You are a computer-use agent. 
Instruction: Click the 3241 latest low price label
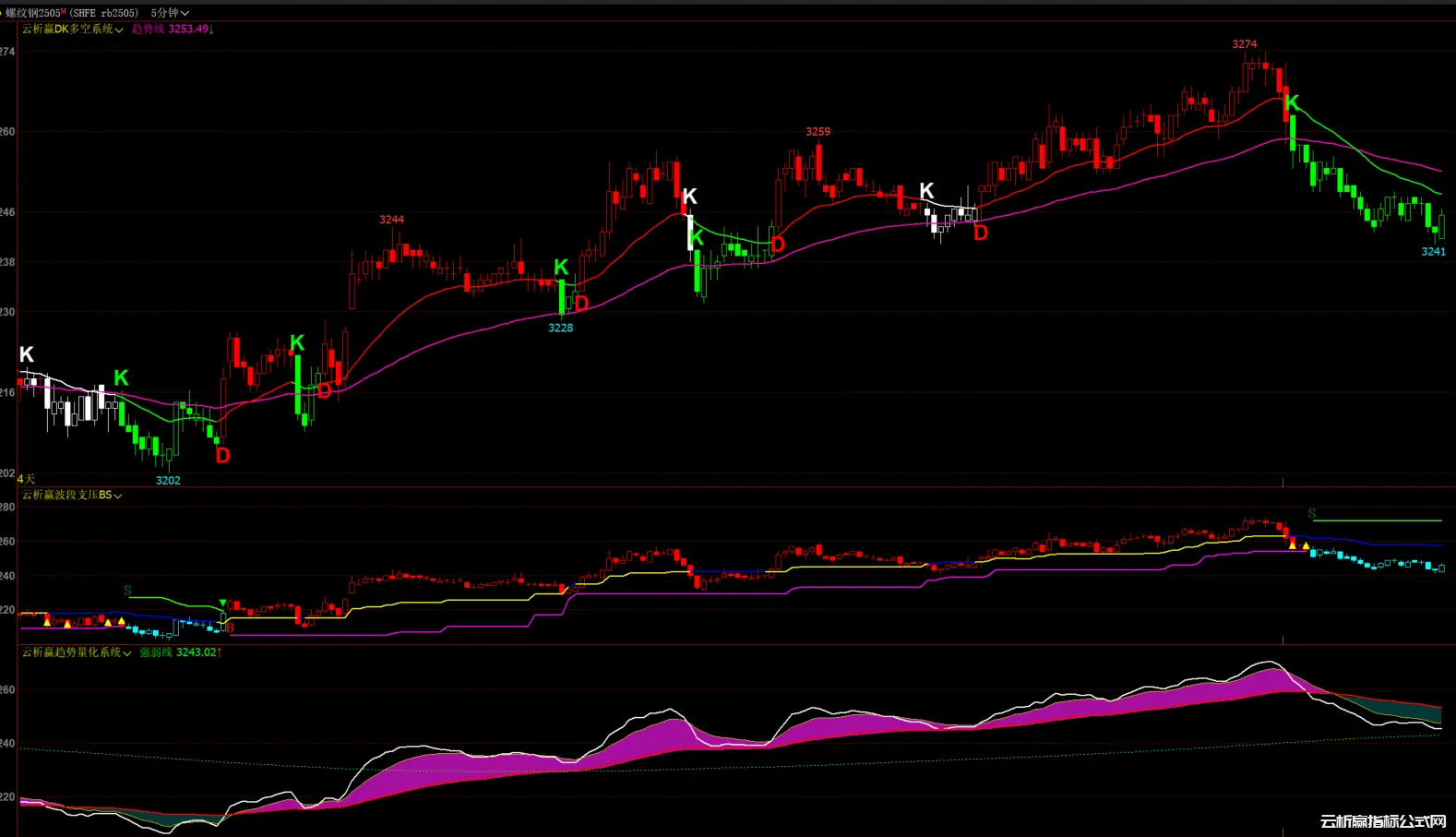1433,252
